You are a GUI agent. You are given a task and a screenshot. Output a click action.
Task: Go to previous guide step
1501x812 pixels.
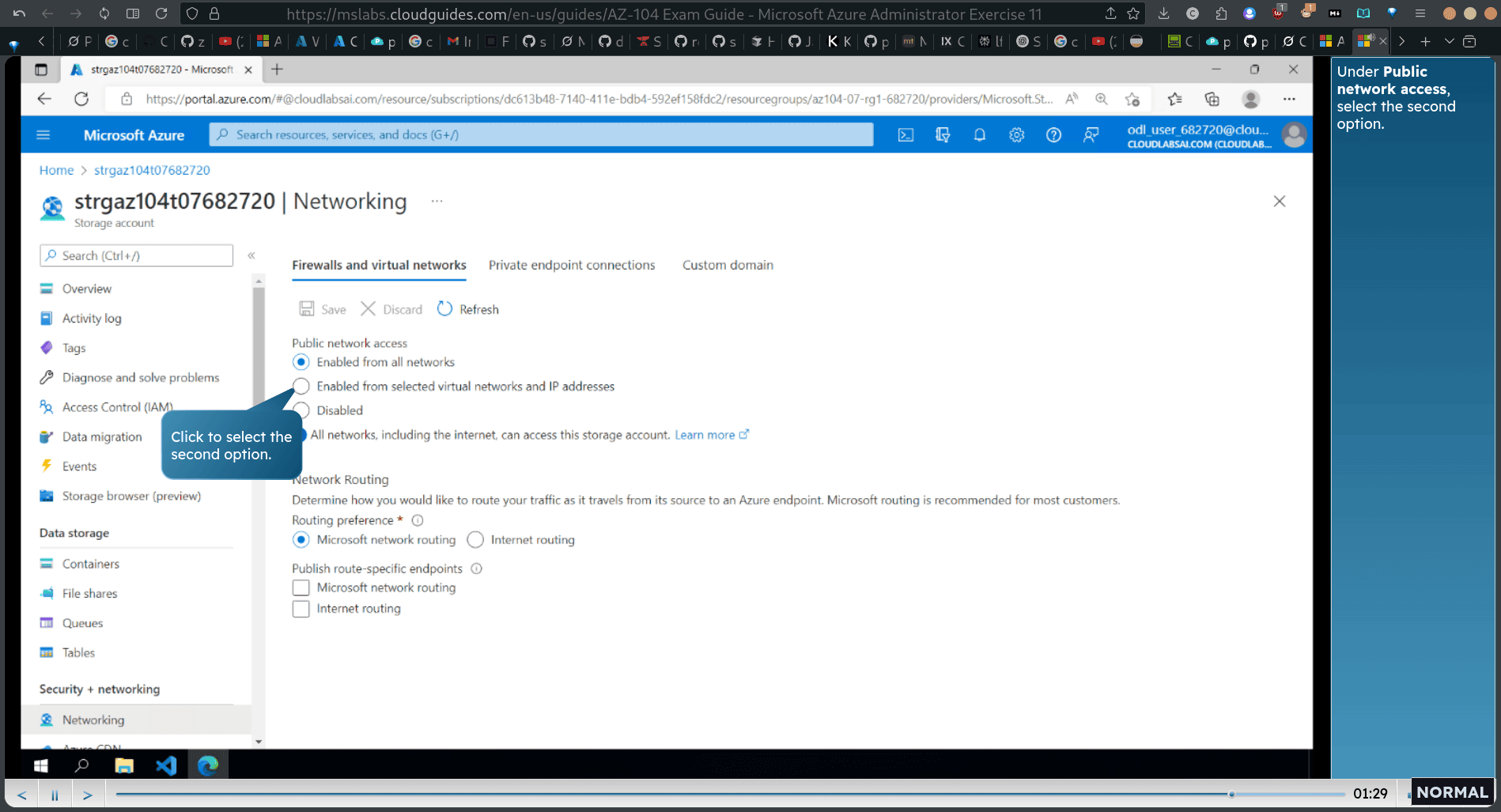click(22, 795)
